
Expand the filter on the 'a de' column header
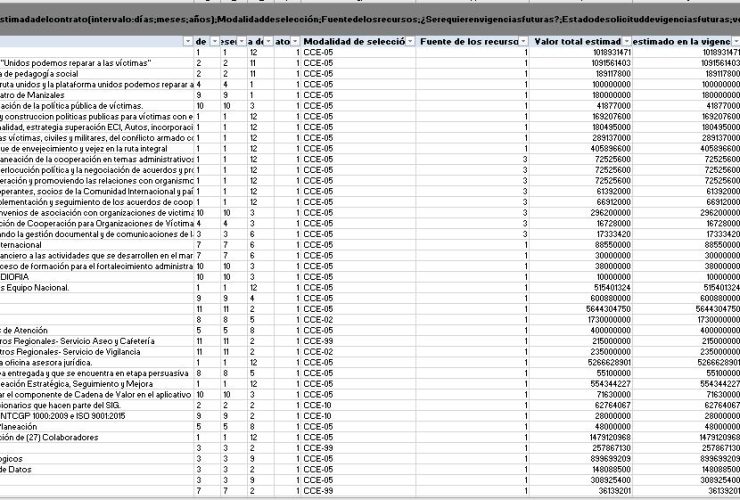click(269, 42)
